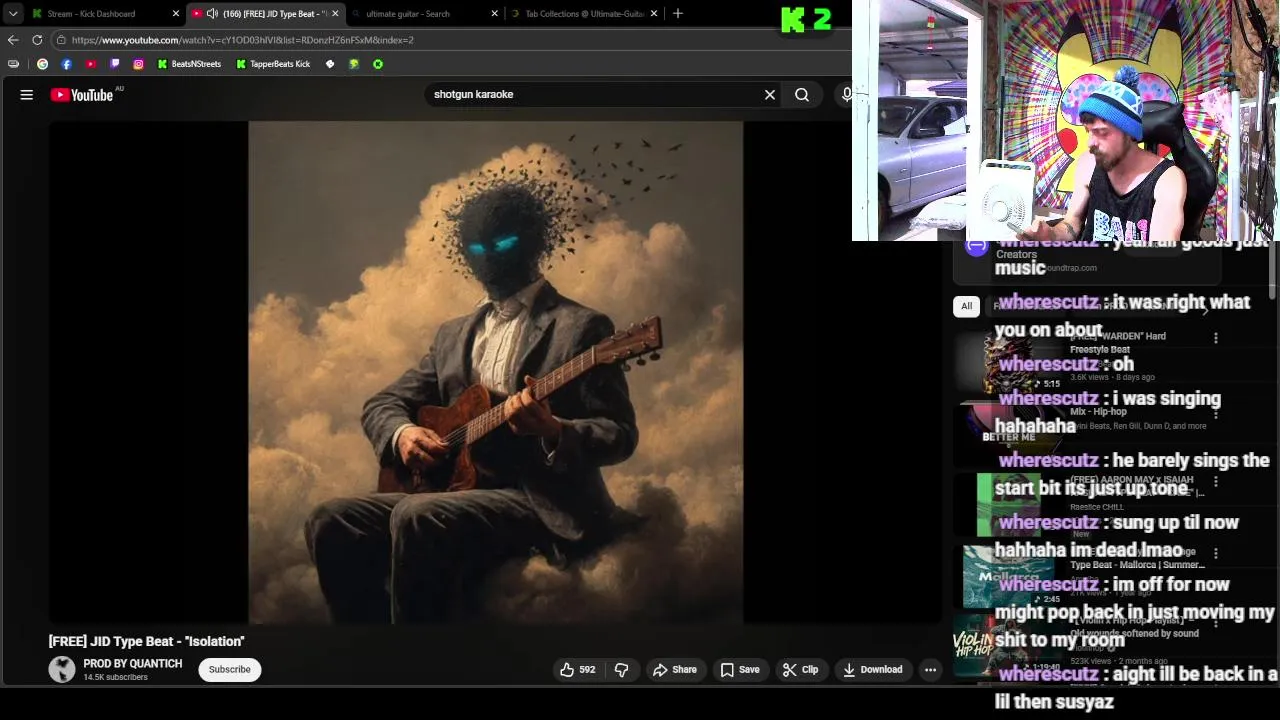Open the first bookmark bar icon
1280x720 pixels.
point(13,64)
